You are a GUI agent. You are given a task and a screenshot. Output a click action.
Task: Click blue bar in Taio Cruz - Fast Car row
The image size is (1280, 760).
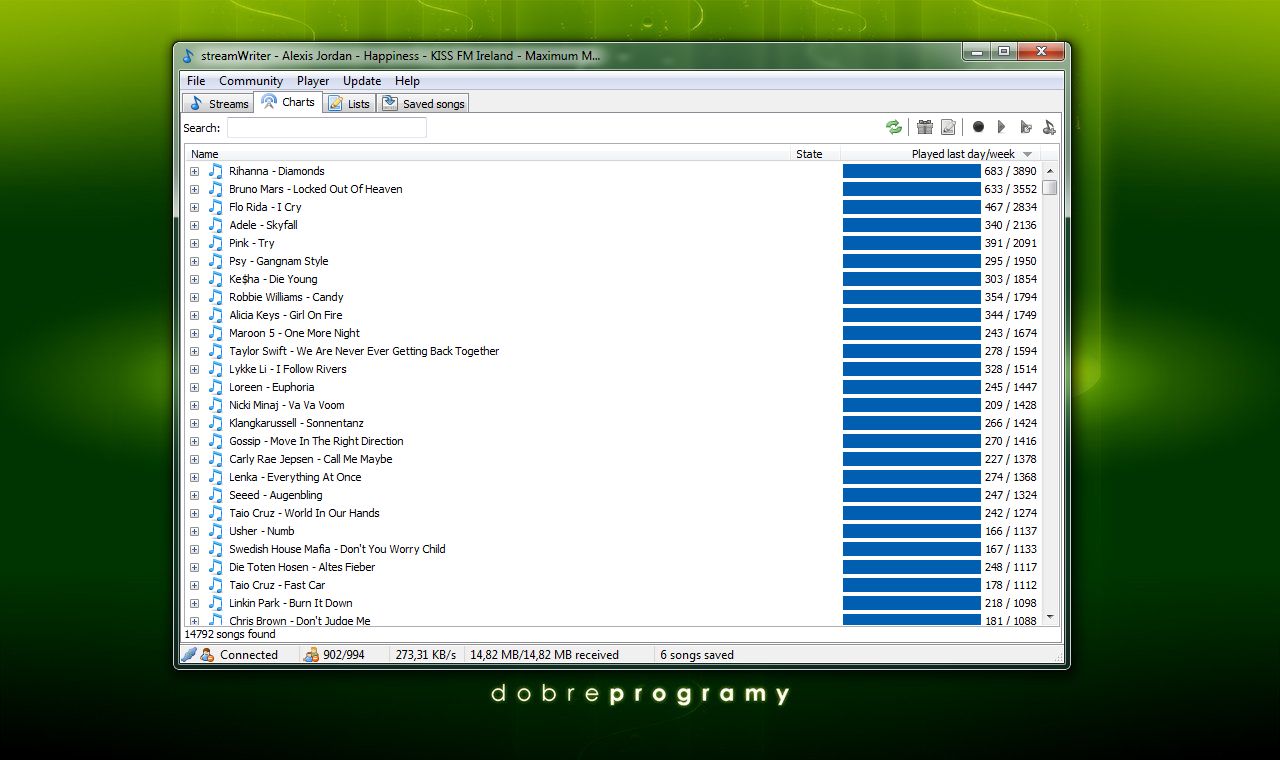pyautogui.click(x=912, y=585)
